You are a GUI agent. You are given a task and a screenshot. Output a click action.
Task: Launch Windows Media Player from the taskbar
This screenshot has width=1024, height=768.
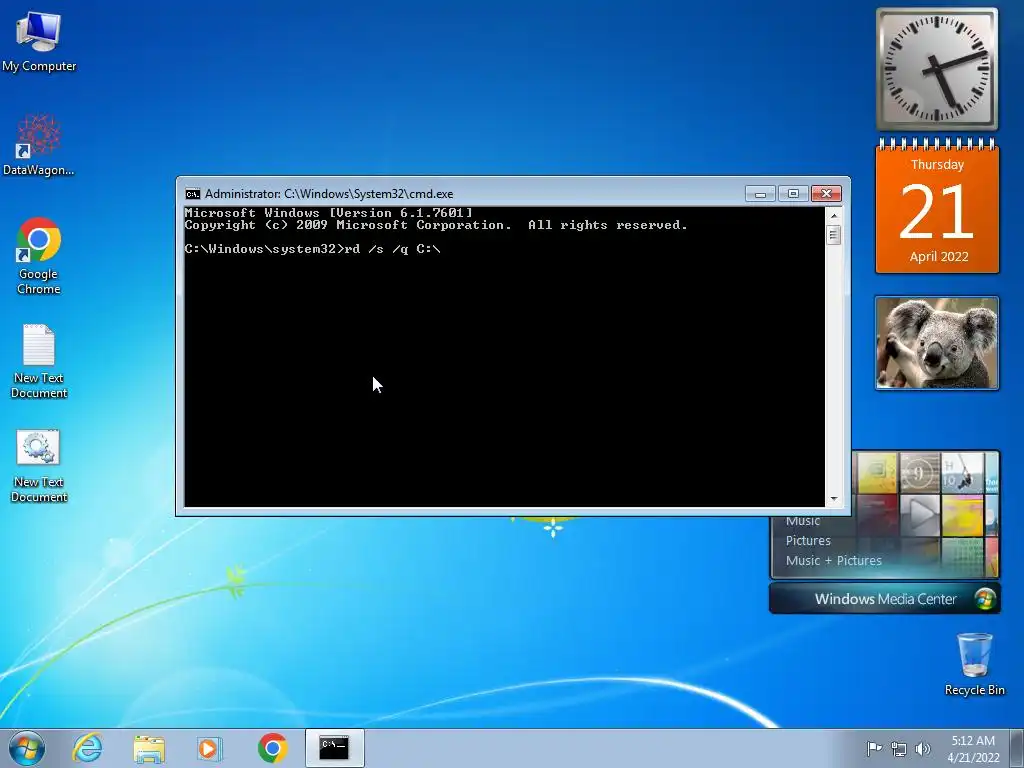pos(210,748)
